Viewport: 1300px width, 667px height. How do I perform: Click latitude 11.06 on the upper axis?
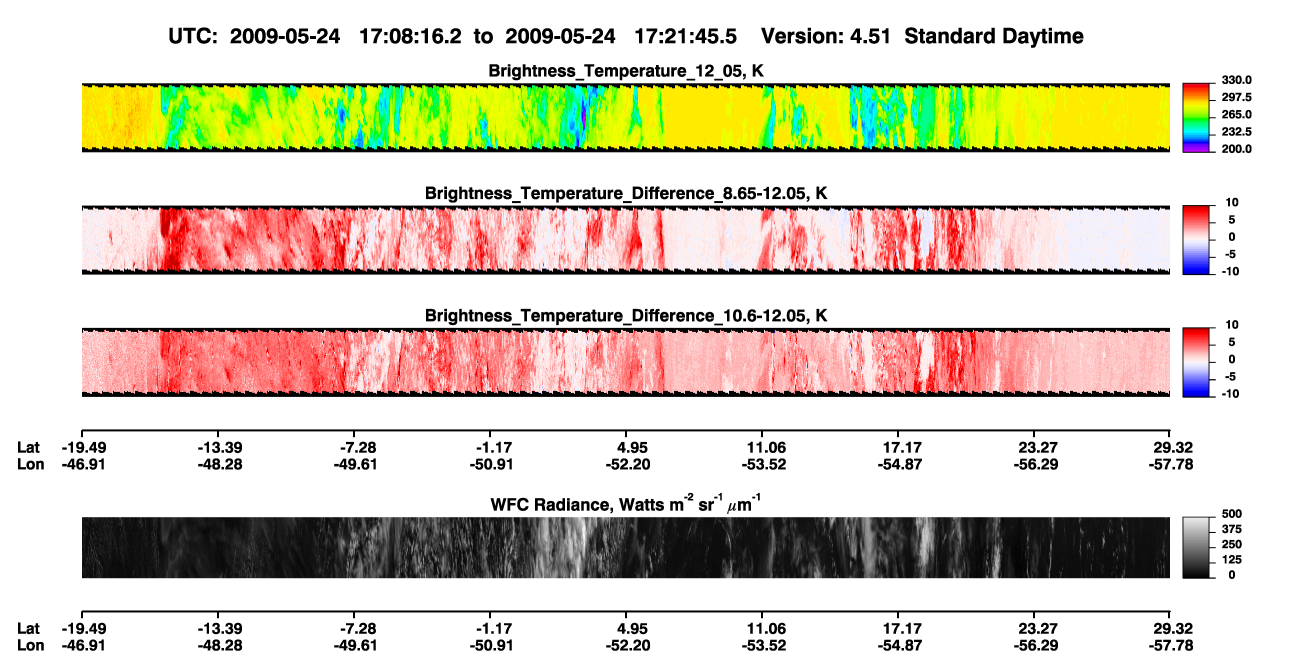(762, 447)
